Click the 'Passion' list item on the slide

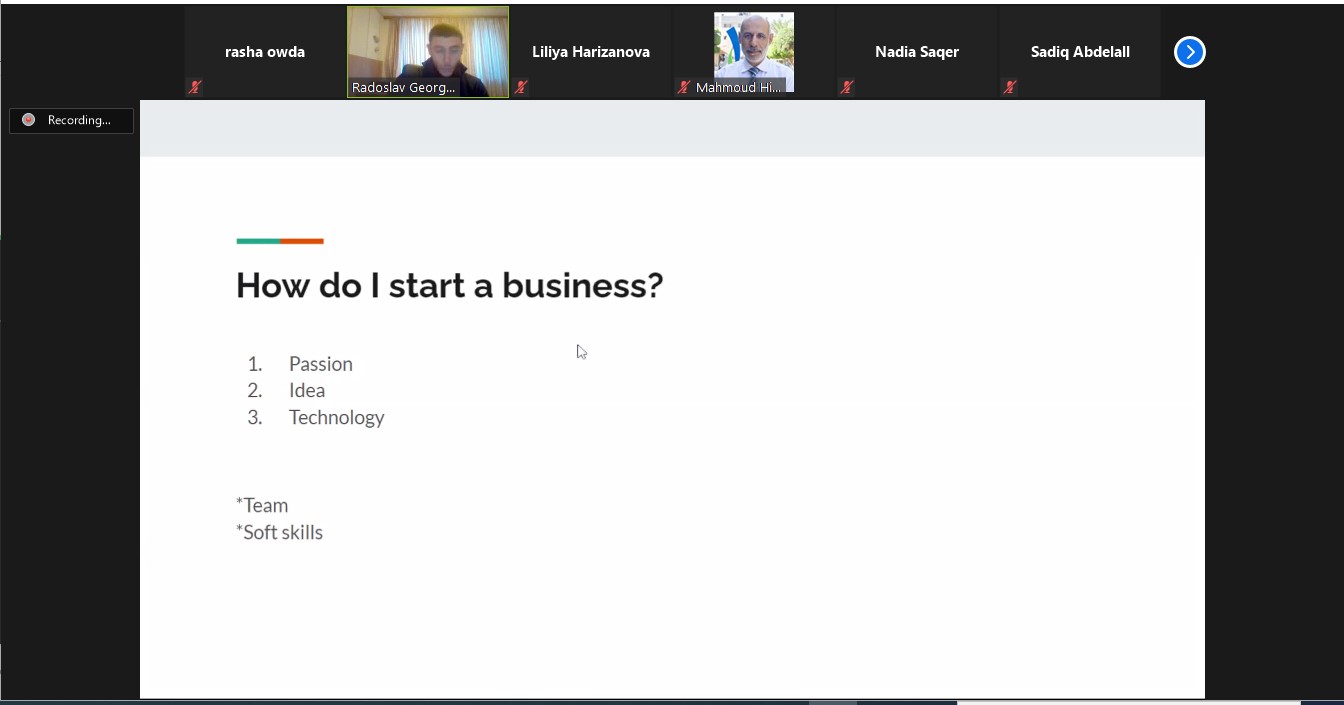(x=320, y=364)
